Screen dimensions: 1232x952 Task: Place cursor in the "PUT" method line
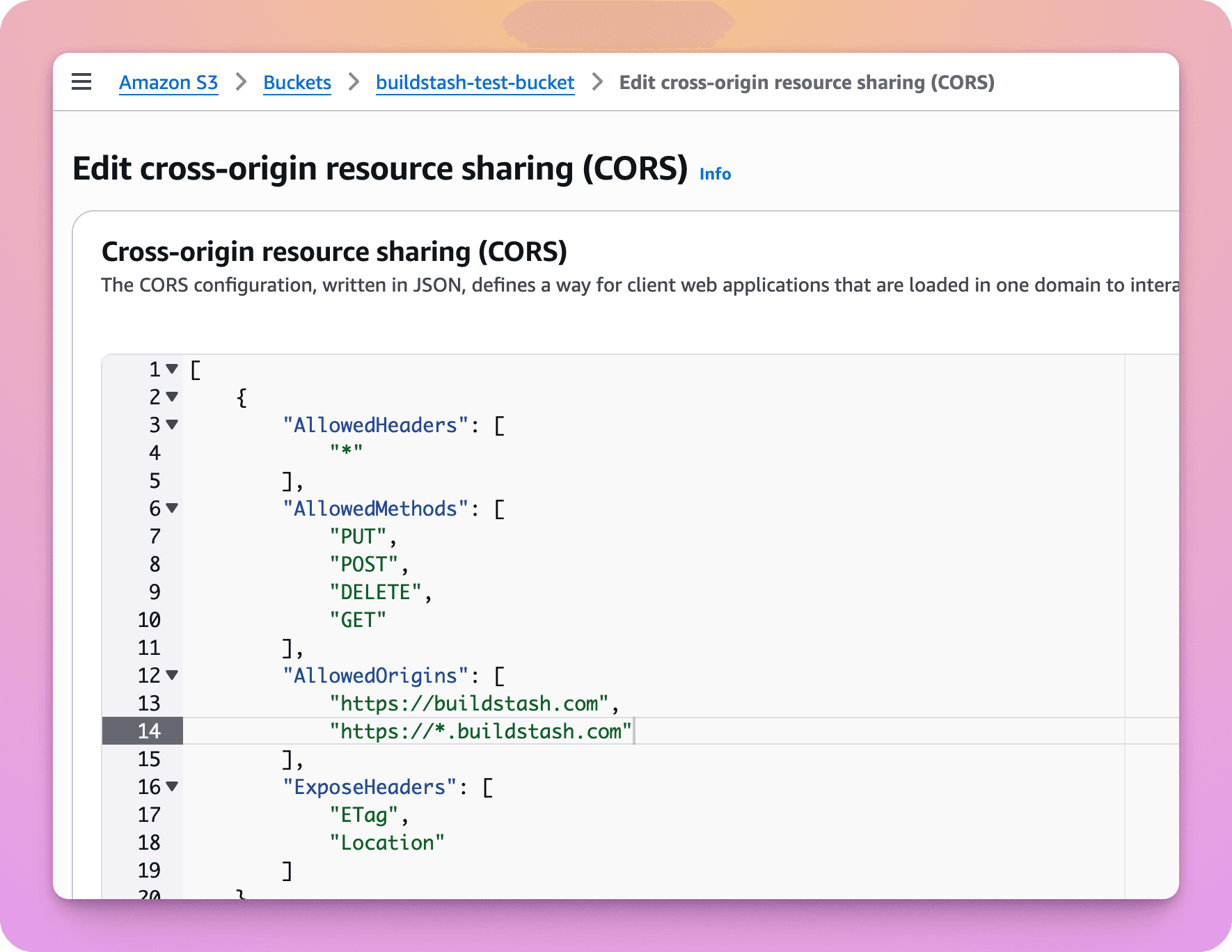click(x=358, y=537)
